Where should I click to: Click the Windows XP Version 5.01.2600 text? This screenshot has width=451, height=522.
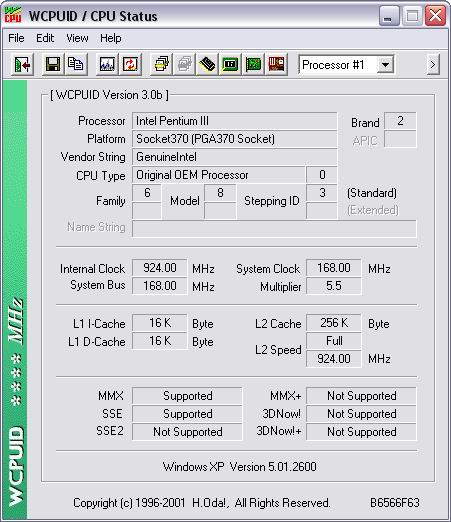point(239,467)
